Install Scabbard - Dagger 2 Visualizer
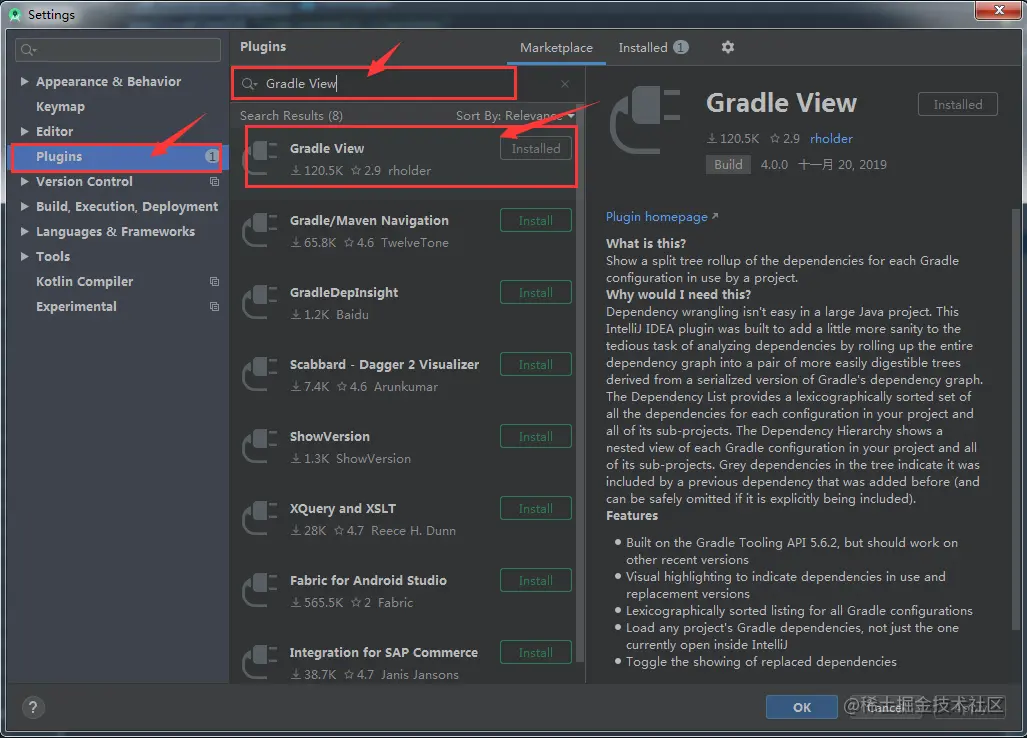The image size is (1027, 738). 535,365
